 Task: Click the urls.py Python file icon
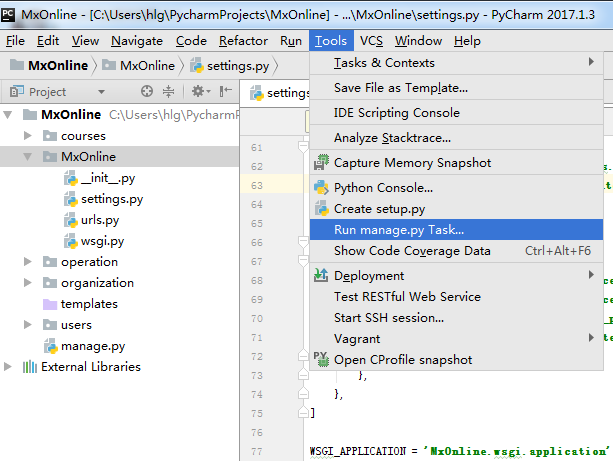[x=71, y=220]
